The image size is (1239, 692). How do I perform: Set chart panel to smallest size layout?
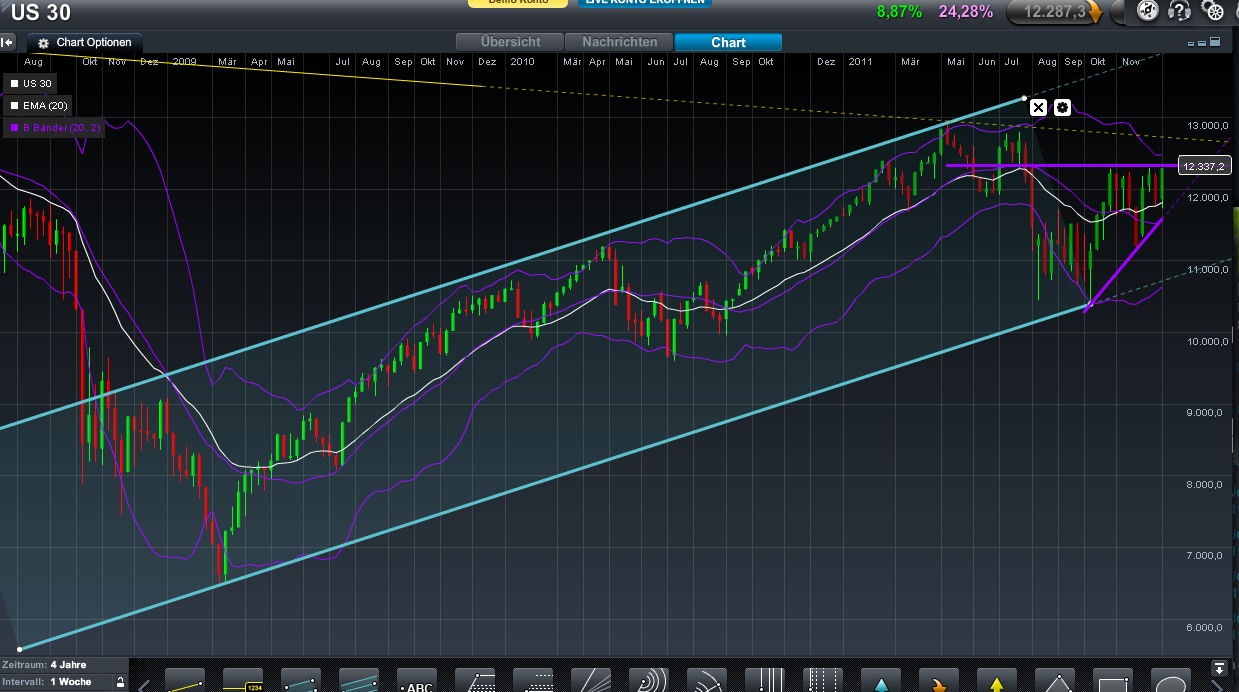pos(1190,44)
